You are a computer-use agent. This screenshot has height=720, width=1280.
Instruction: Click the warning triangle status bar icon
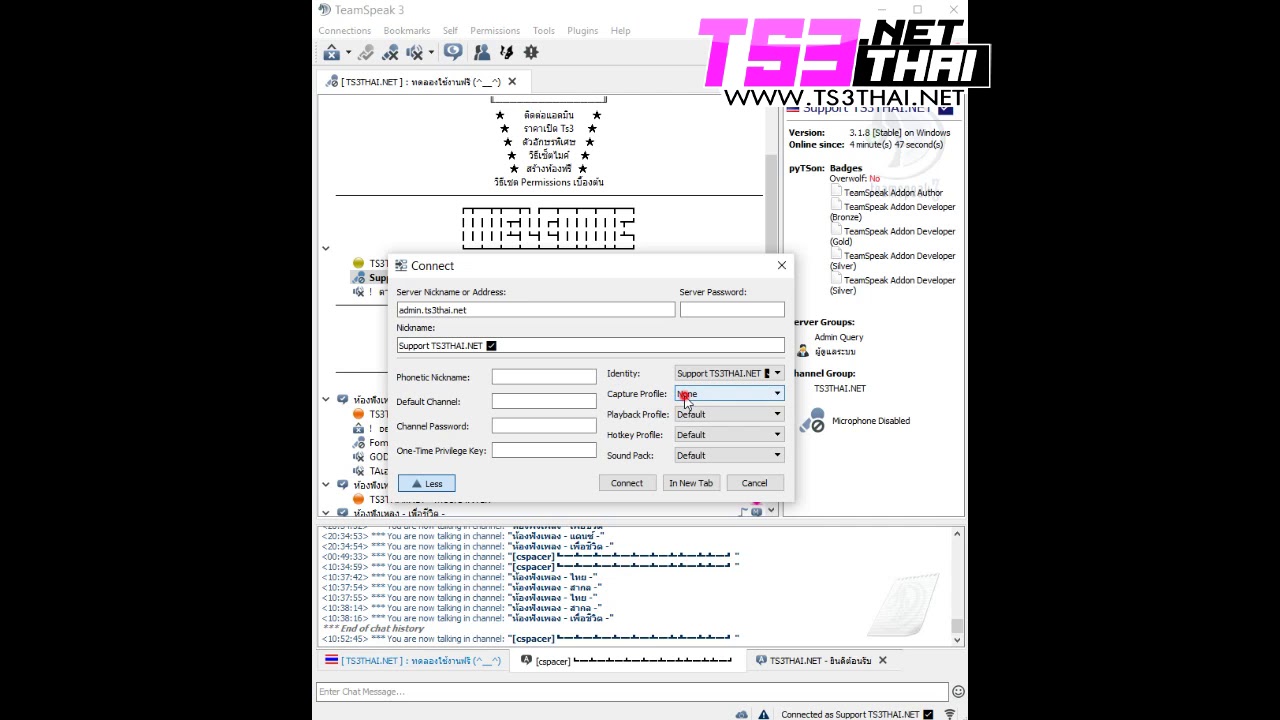pyautogui.click(x=763, y=714)
